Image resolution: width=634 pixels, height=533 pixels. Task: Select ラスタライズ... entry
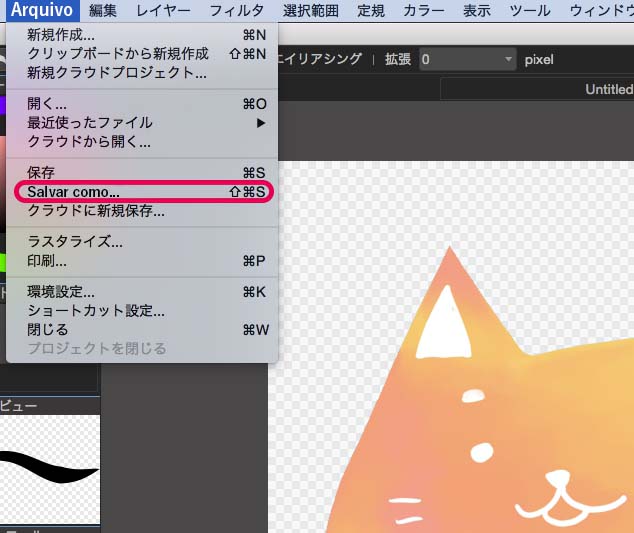(x=142, y=241)
